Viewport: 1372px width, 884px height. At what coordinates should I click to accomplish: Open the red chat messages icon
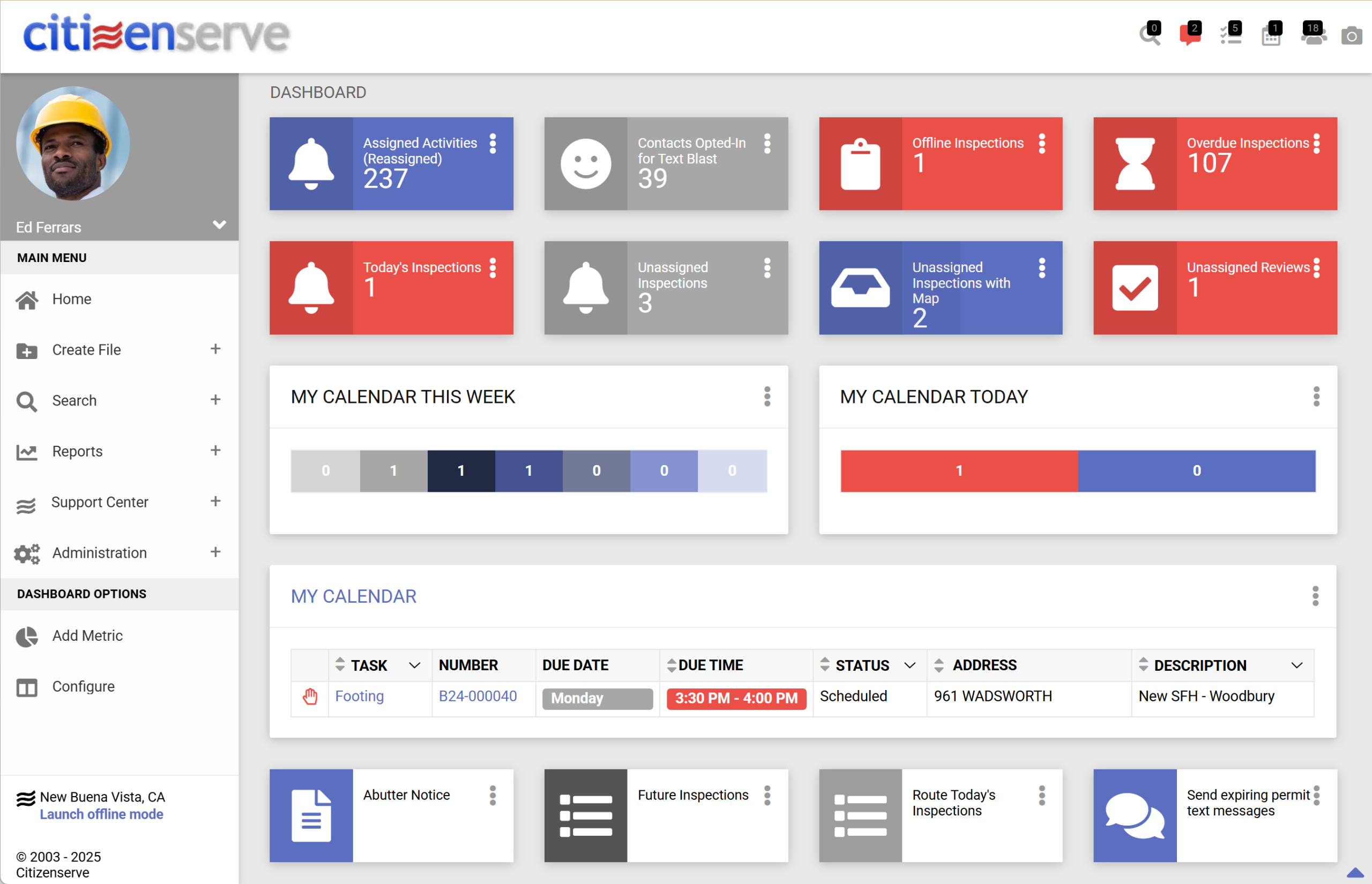(x=1189, y=35)
